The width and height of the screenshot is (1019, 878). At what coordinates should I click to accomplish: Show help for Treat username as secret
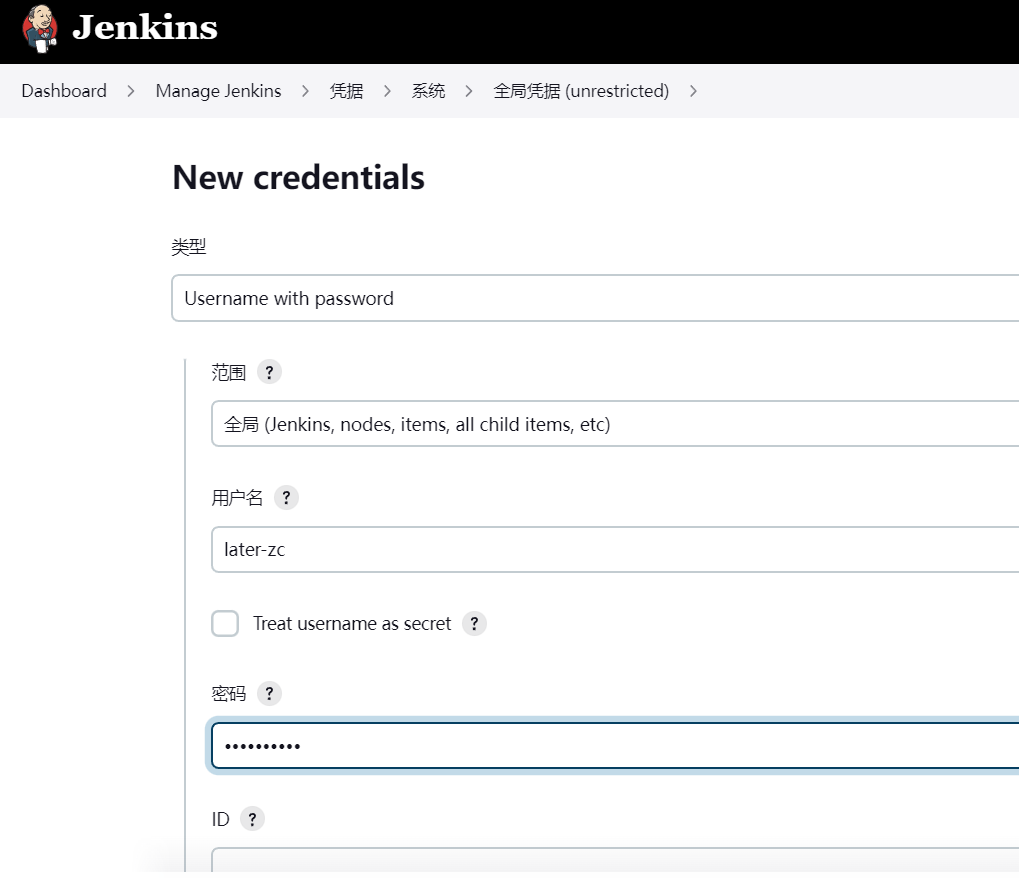tap(474, 623)
